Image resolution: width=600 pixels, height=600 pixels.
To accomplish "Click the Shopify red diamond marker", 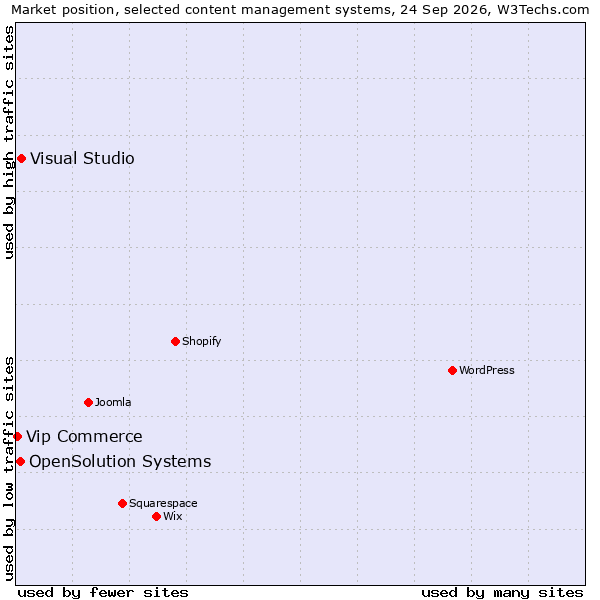I will (175, 341).
